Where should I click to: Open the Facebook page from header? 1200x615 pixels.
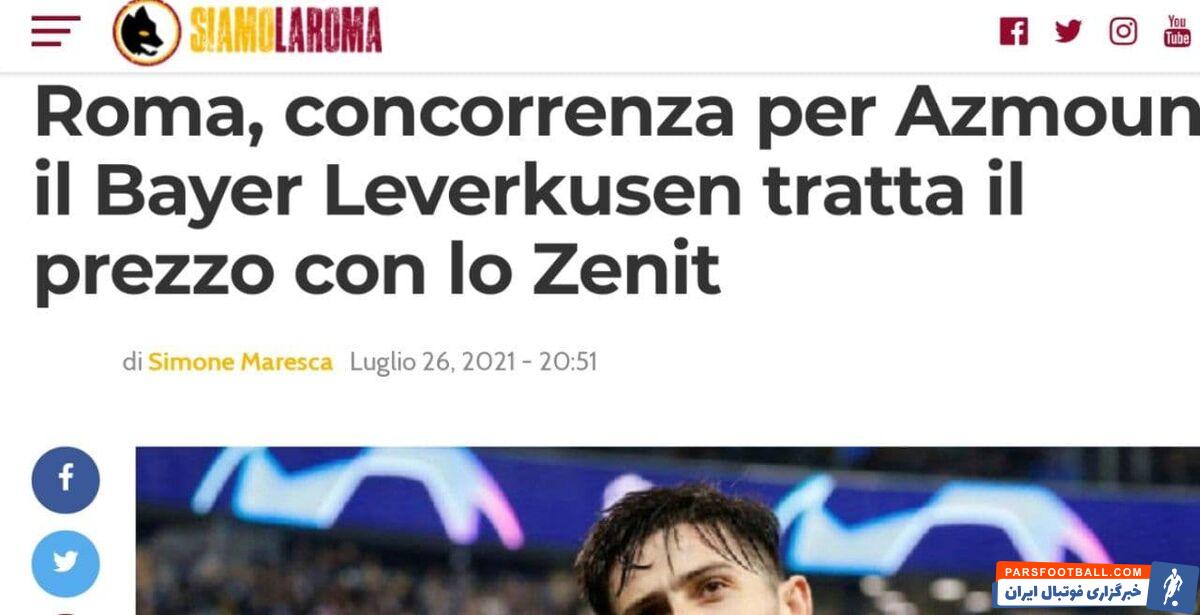(x=1014, y=31)
